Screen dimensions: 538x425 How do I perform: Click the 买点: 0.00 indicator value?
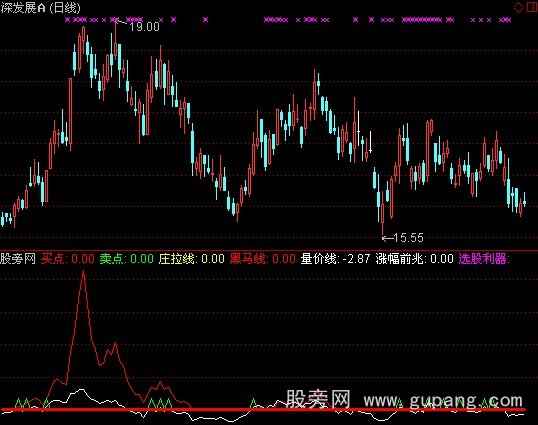[x=68, y=259]
